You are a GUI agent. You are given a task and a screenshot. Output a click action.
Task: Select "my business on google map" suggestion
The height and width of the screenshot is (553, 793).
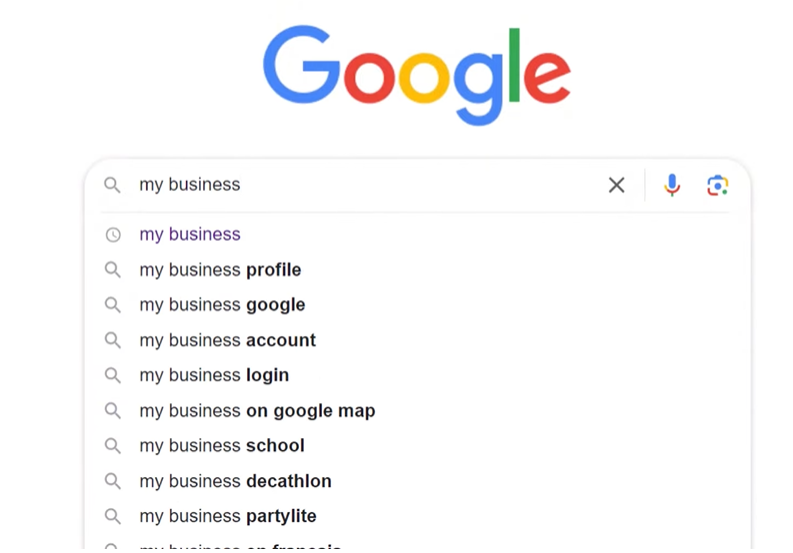(x=257, y=411)
